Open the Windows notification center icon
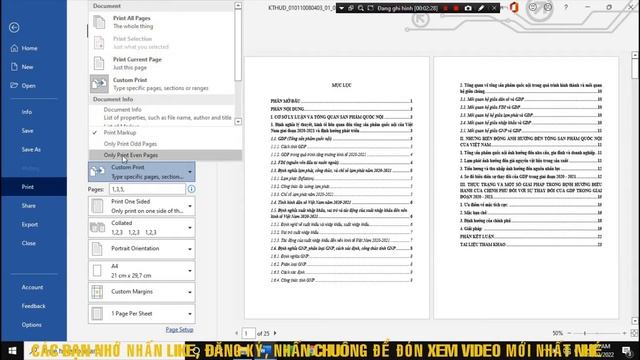Image resolution: width=640 pixels, height=360 pixels. (627, 351)
